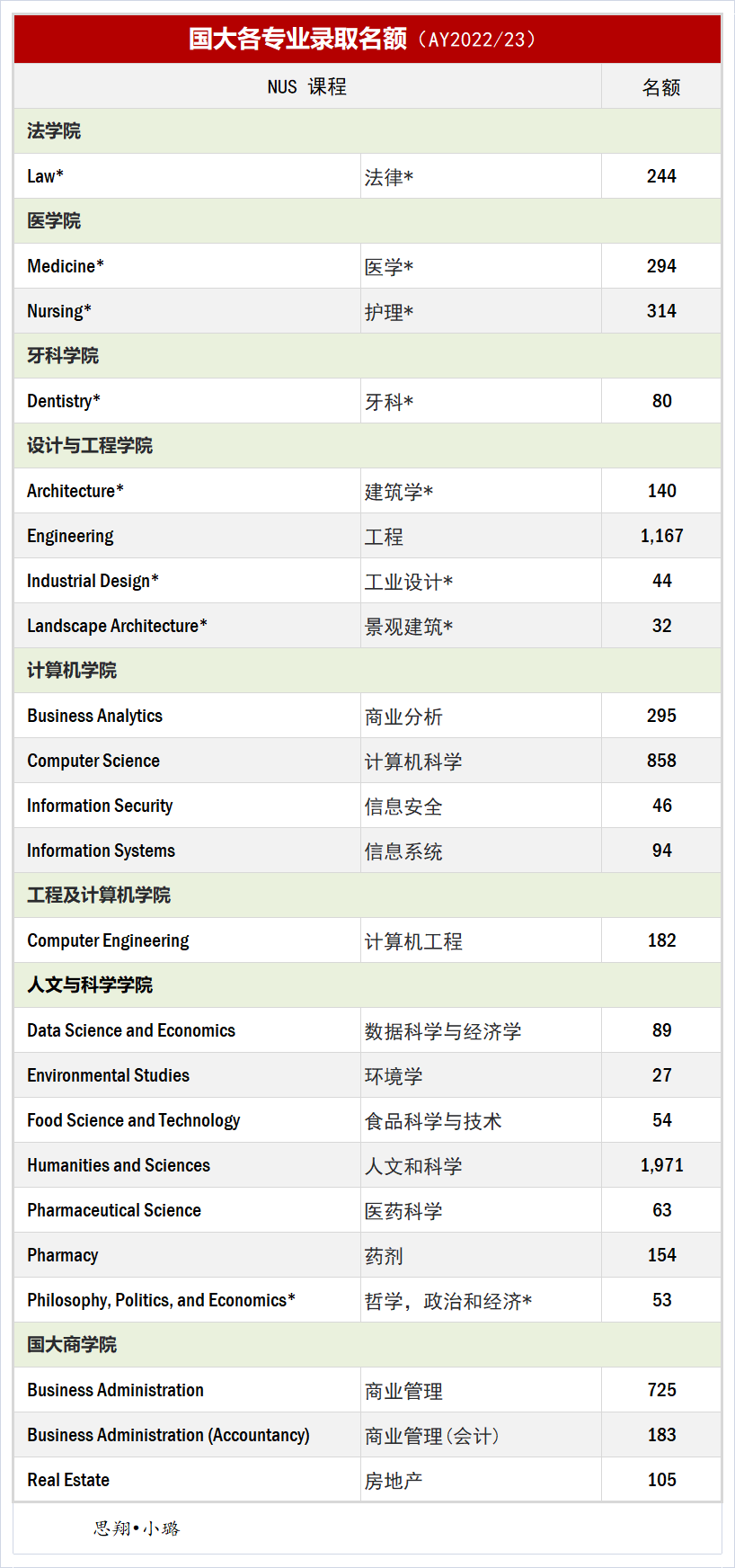The height and width of the screenshot is (1568, 735).
Task: Click the title 国大各专业录取名额
Action: coord(297,40)
